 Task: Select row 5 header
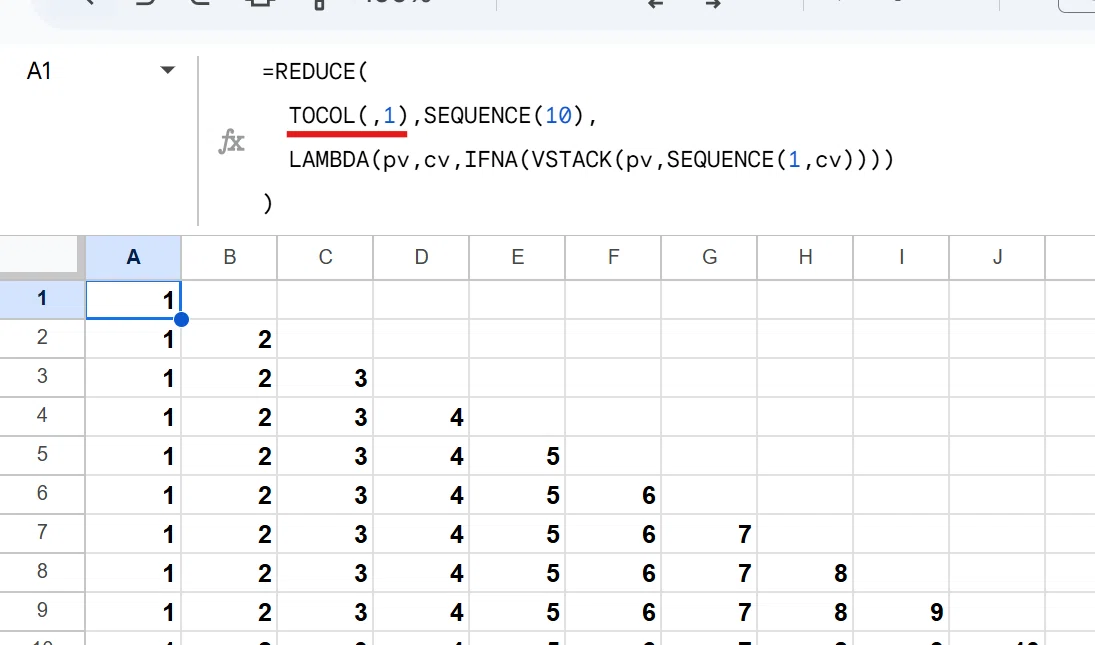[42, 455]
